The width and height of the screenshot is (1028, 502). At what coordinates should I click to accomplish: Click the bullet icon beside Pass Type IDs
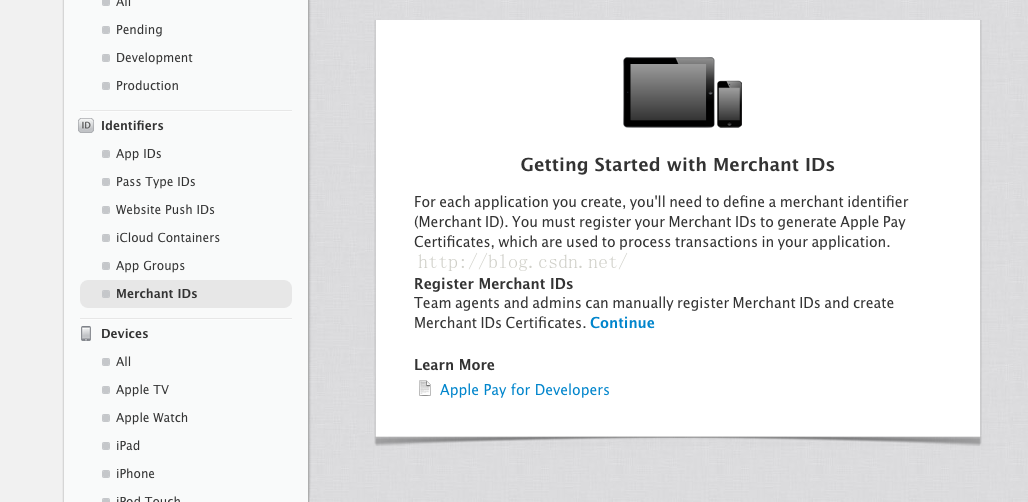point(106,182)
